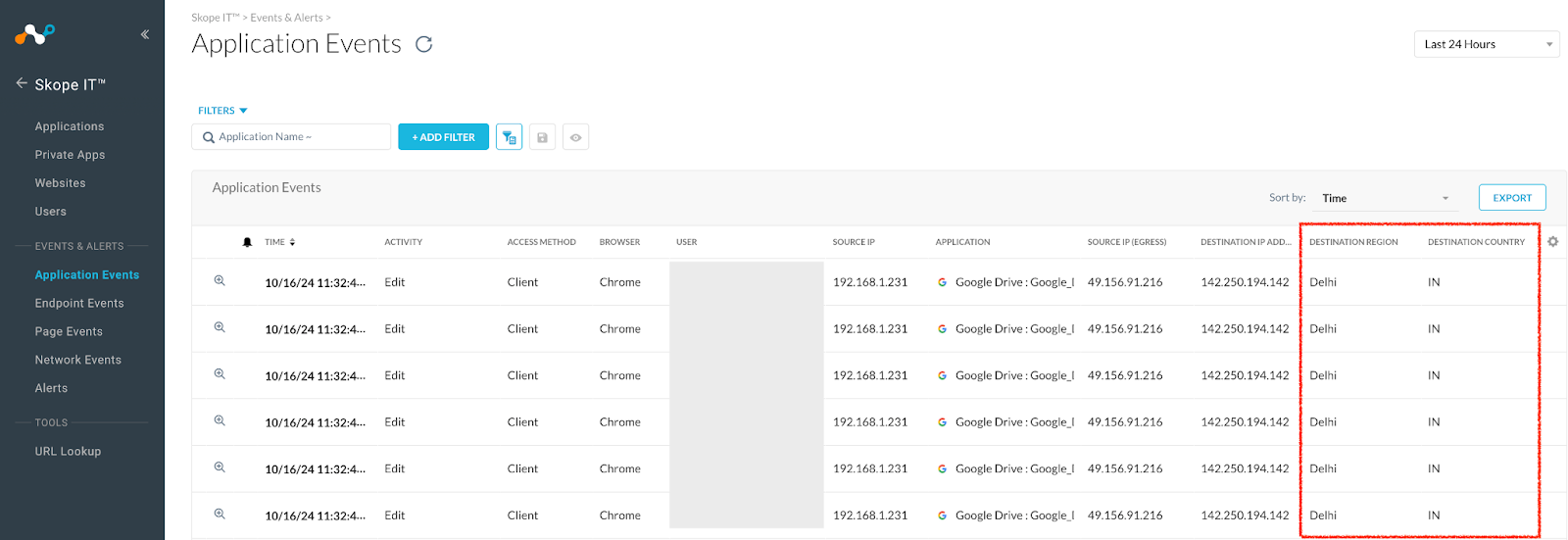This screenshot has height=540, width=1568.
Task: Expand the FILTERS section
Action: point(222,111)
